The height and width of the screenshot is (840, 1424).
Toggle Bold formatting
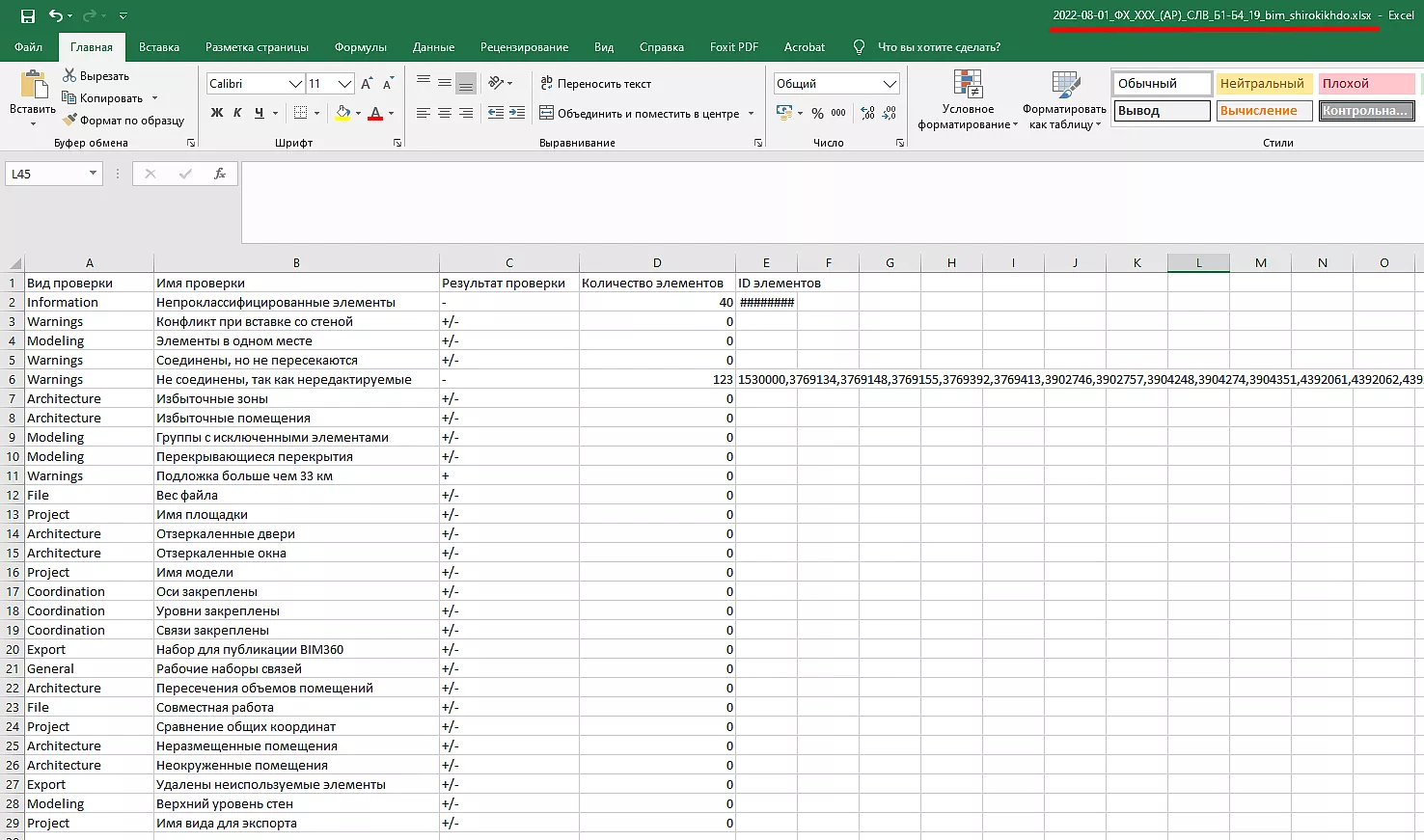[217, 113]
